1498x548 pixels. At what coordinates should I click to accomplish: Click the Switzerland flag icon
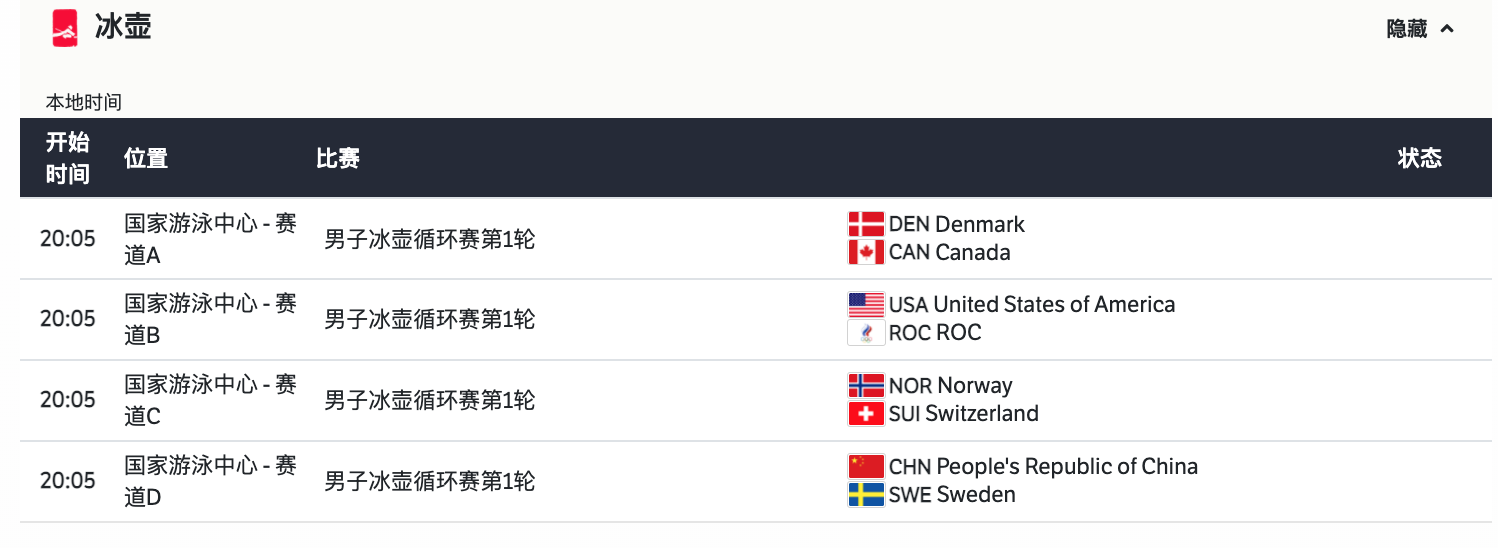coord(866,413)
